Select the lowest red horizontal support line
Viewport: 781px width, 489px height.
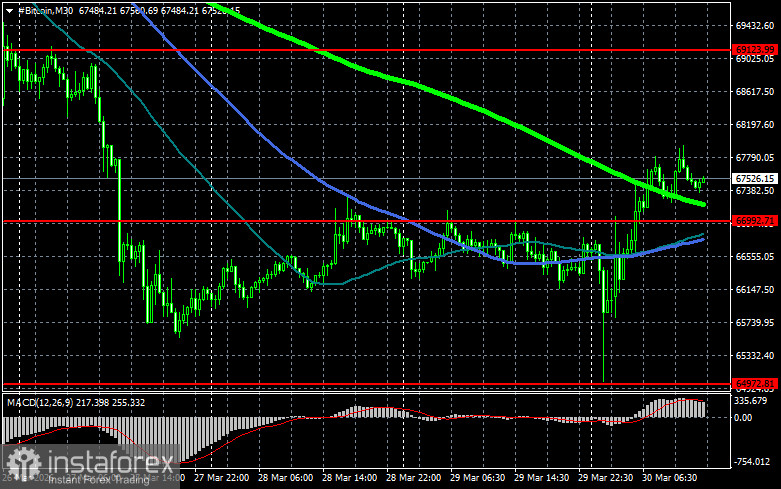pos(367,384)
